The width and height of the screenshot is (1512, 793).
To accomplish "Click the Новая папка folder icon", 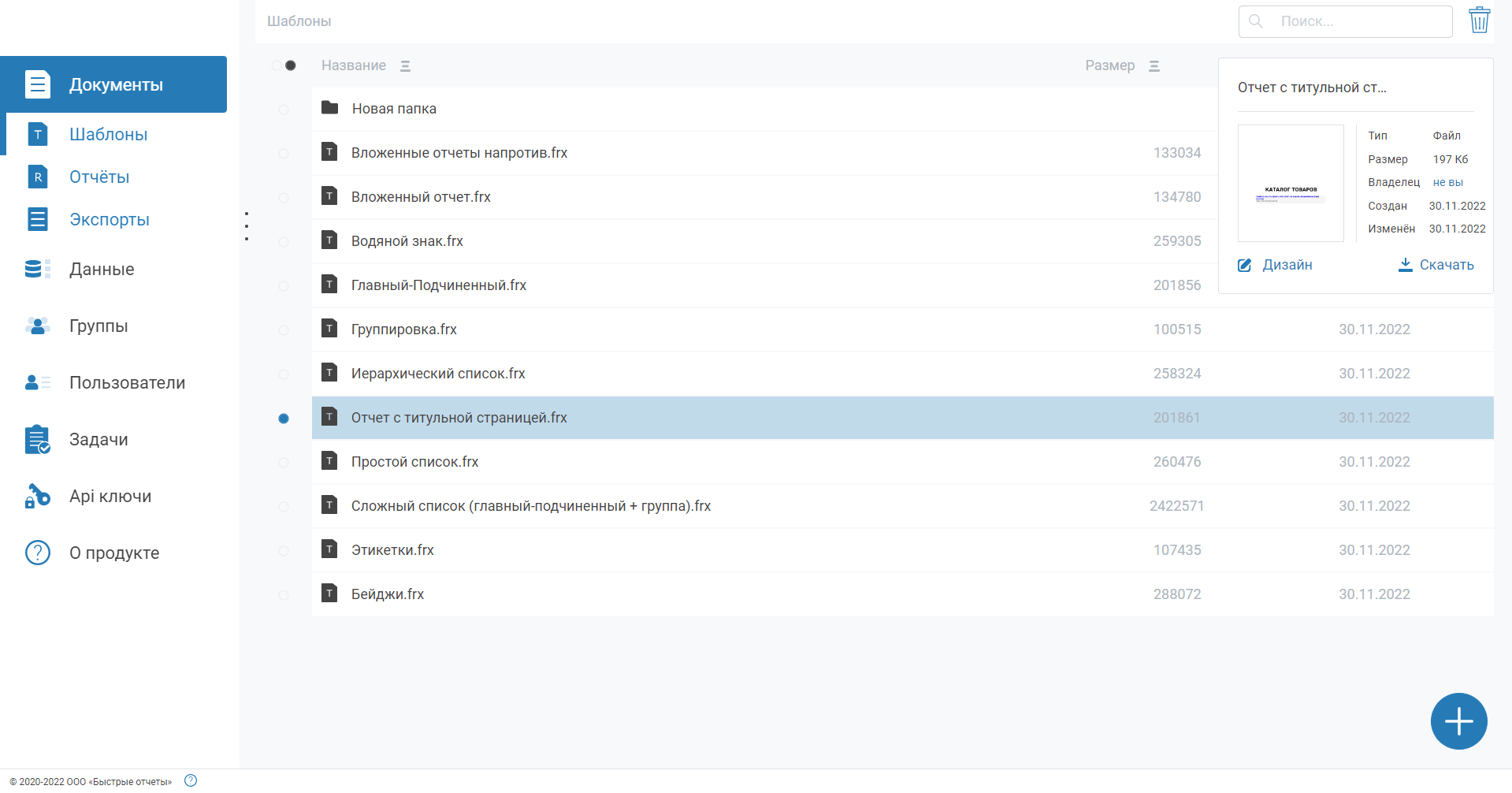I will coord(329,108).
